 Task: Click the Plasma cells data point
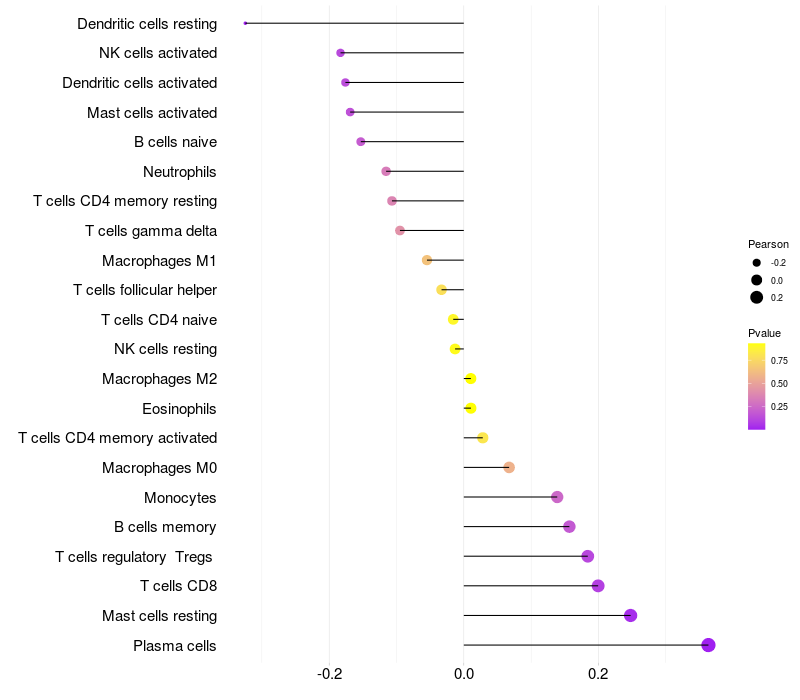(708, 645)
